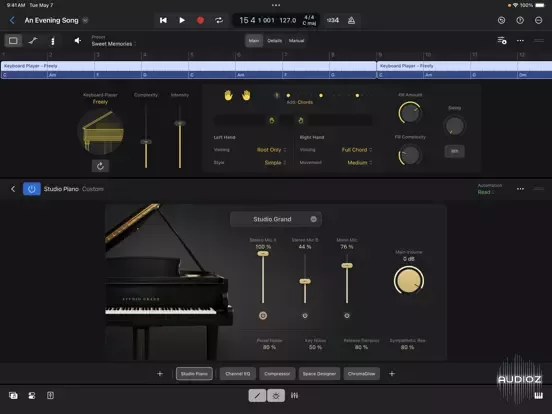The height and width of the screenshot is (414, 552).
Task: Toggle the left hand icon
Action: (228, 95)
